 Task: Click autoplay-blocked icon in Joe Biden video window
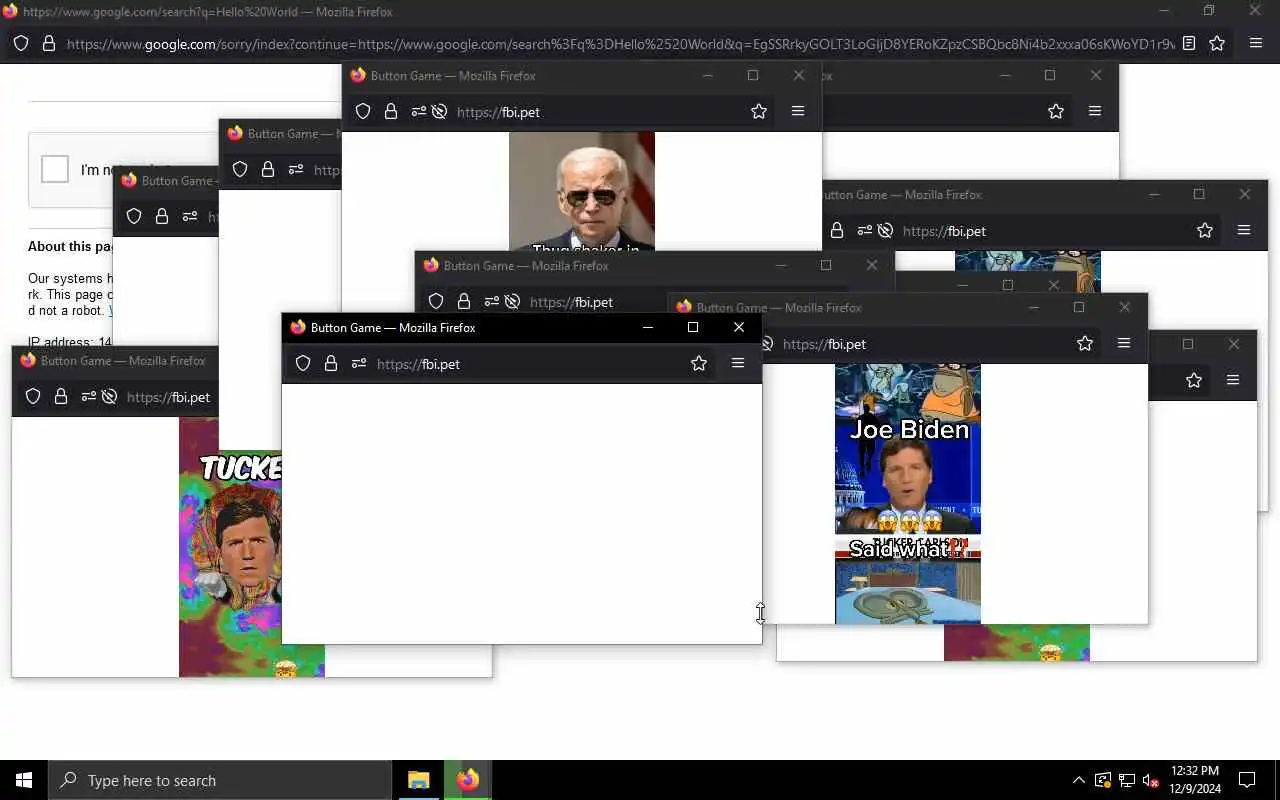tap(767, 344)
